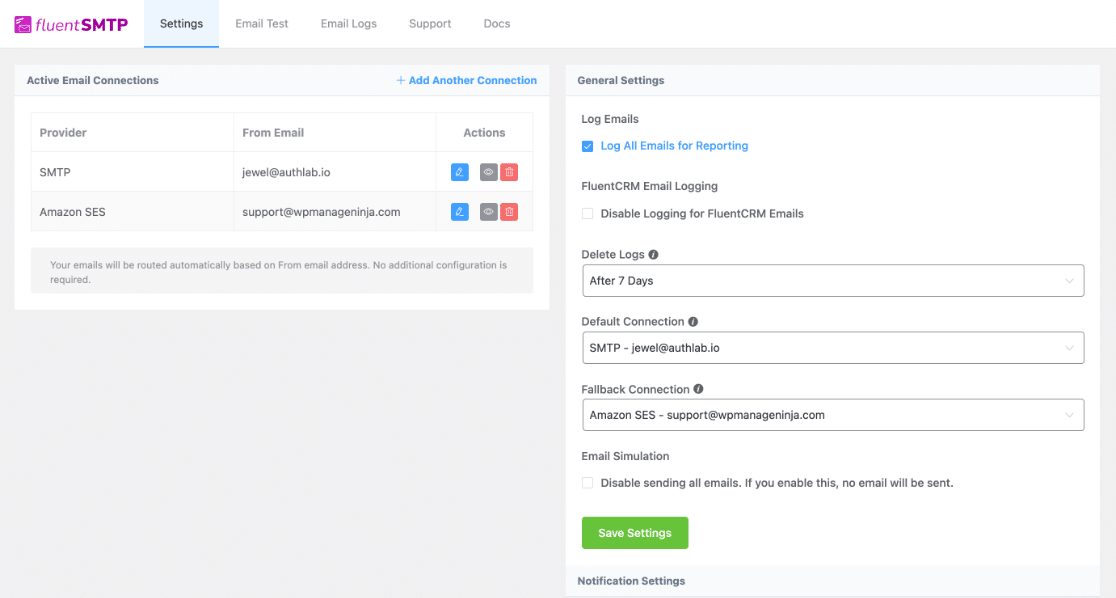
Task: Delete the SMTP jewel@authlab.io connection
Action: pos(509,172)
